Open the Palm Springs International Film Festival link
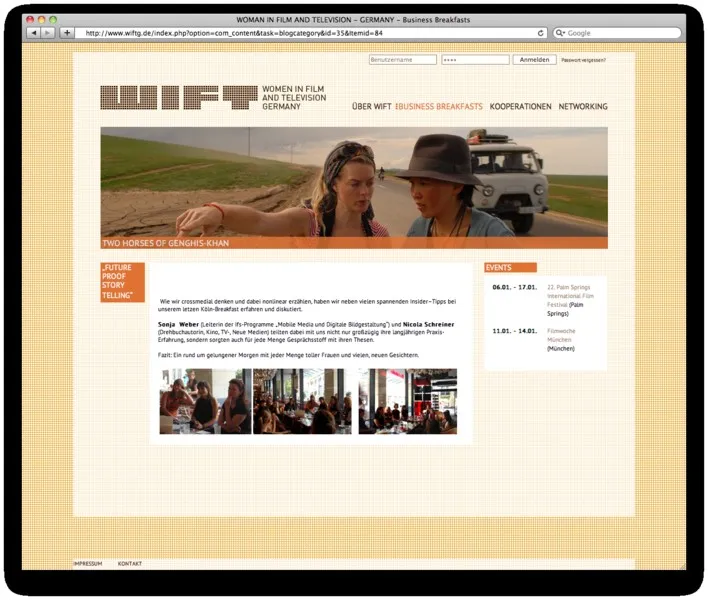708x600 pixels. (570, 296)
